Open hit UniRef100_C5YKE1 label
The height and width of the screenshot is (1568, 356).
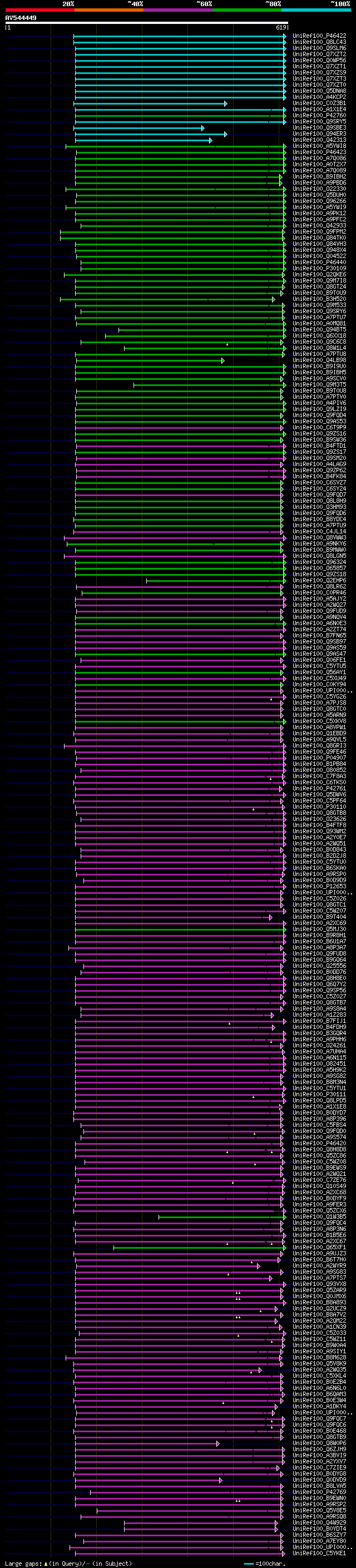pyautogui.click(x=319, y=1554)
